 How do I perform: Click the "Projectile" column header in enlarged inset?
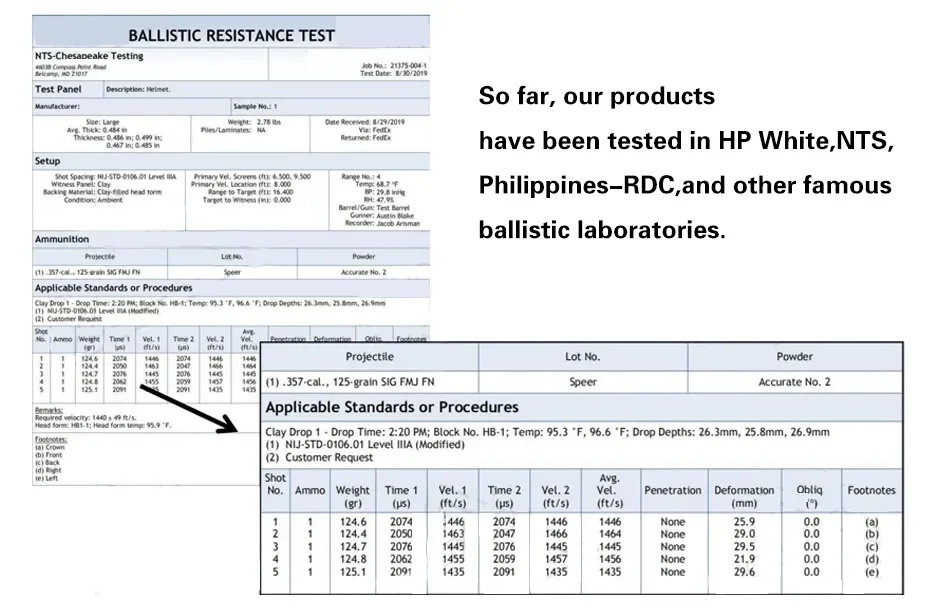coord(369,357)
